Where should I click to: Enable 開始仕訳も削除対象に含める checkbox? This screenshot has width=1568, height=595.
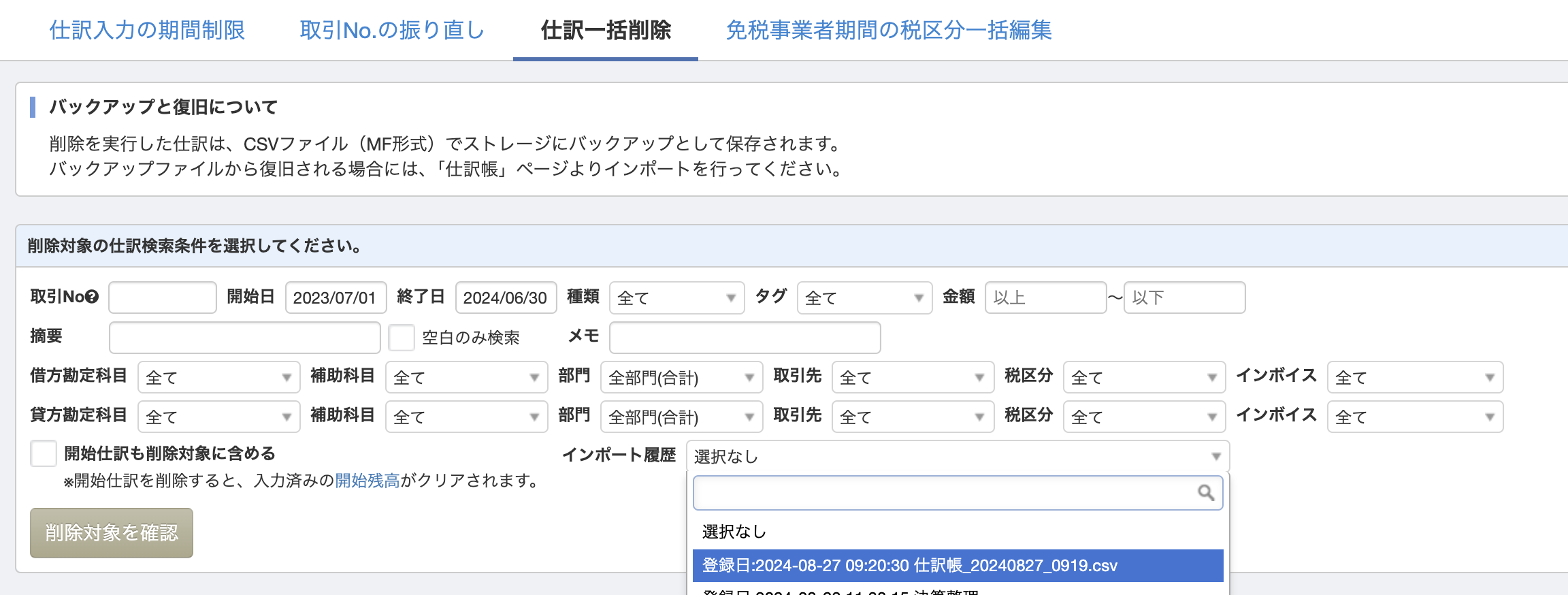[x=44, y=453]
